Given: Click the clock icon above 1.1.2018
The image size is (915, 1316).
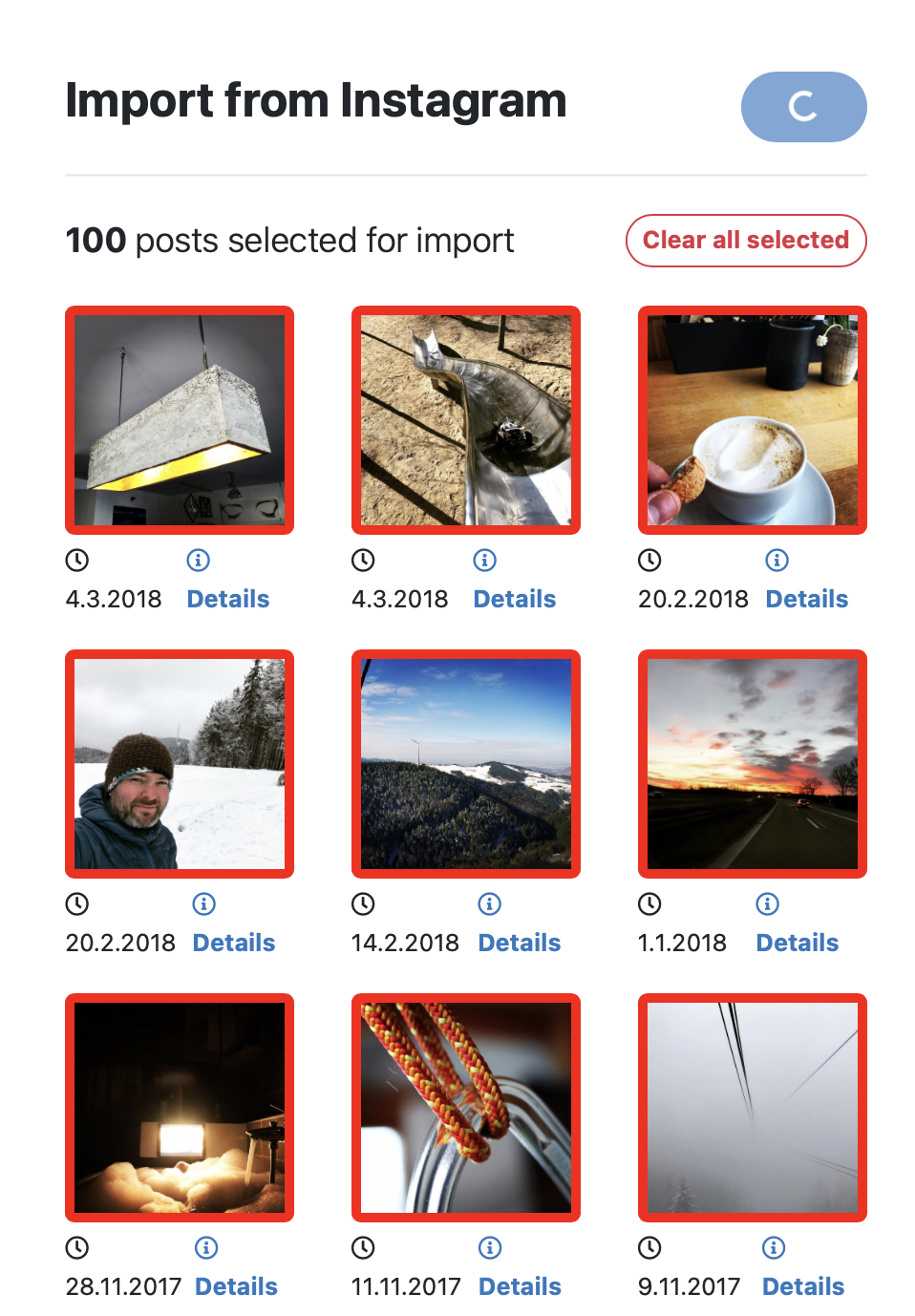Looking at the screenshot, I should click(x=649, y=903).
